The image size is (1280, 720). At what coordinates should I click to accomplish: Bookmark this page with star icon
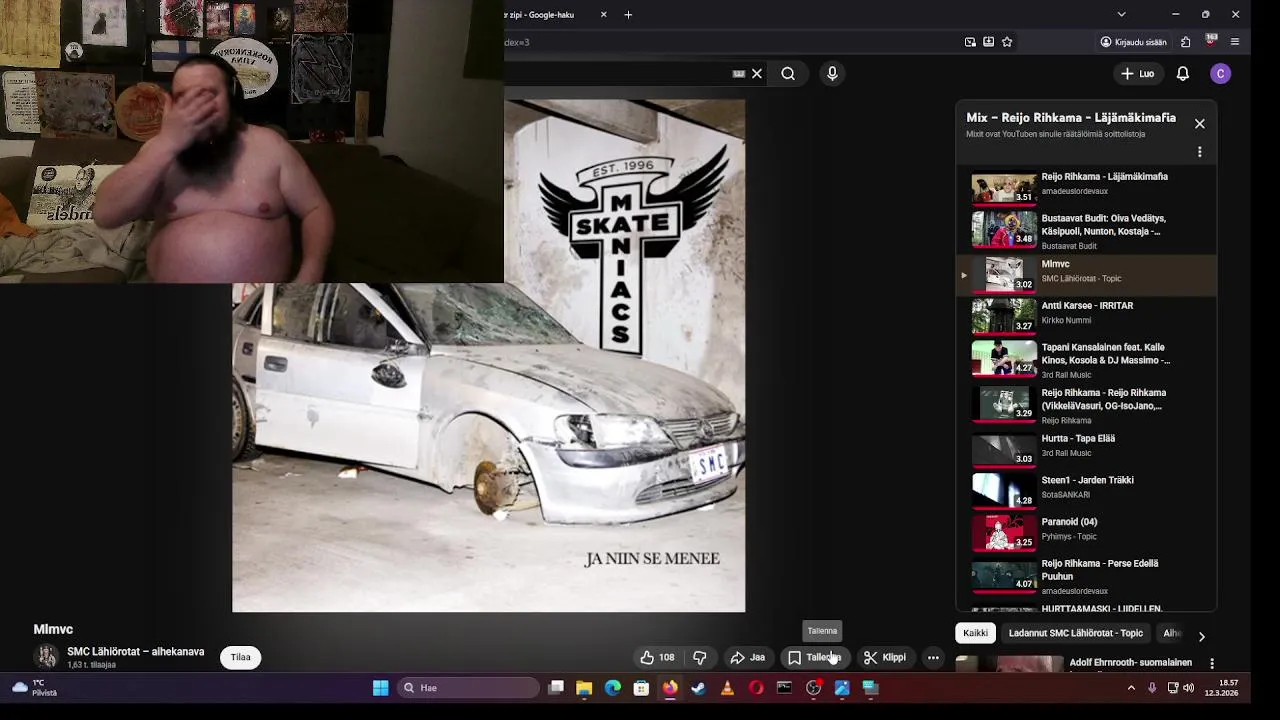click(1007, 42)
